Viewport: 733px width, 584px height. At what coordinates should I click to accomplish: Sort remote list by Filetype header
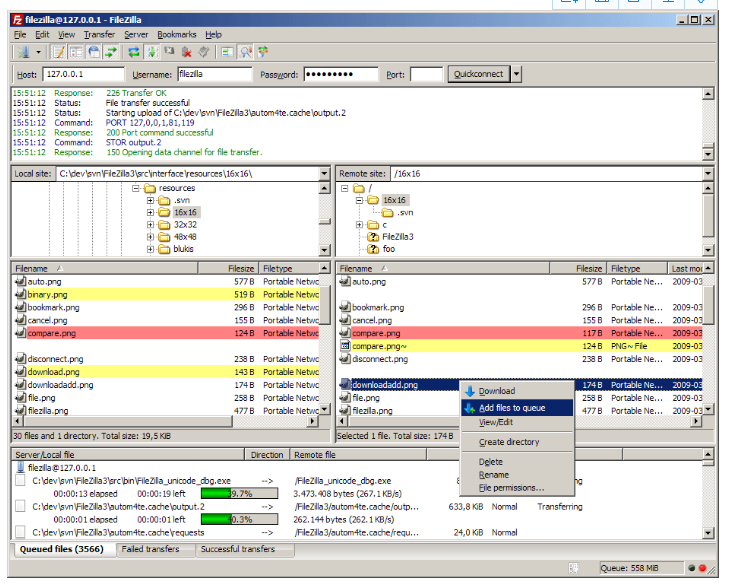(637, 268)
